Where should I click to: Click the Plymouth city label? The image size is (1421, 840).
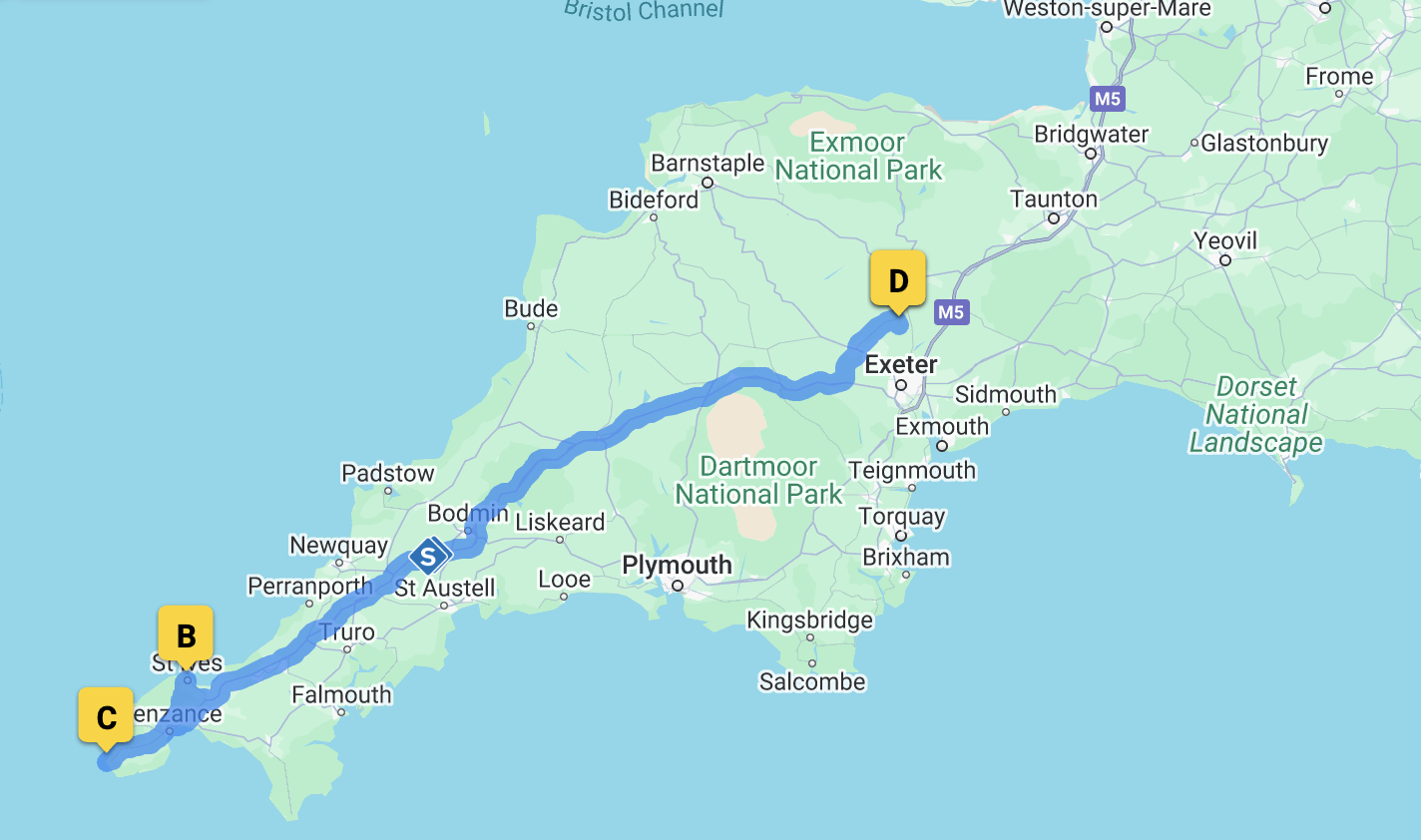677,566
